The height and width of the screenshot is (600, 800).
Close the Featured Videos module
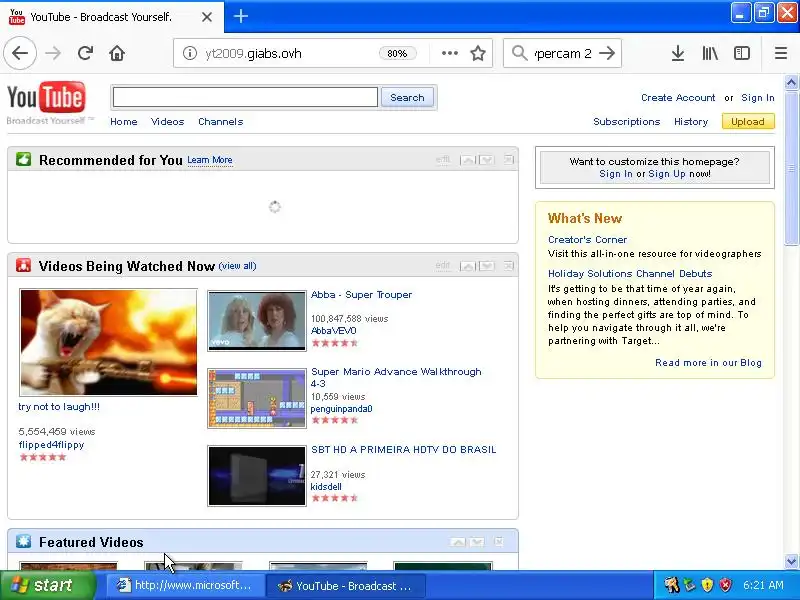pyautogui.click(x=499, y=541)
